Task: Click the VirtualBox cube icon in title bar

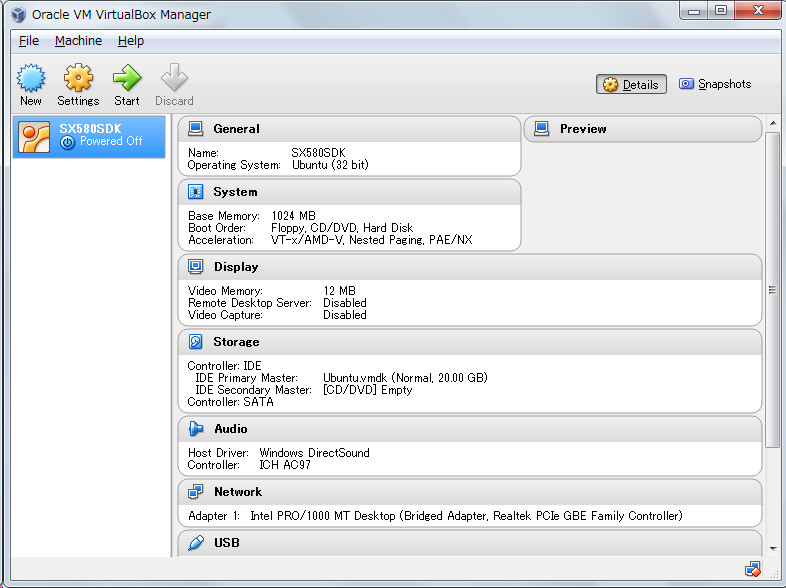Action: (19, 15)
